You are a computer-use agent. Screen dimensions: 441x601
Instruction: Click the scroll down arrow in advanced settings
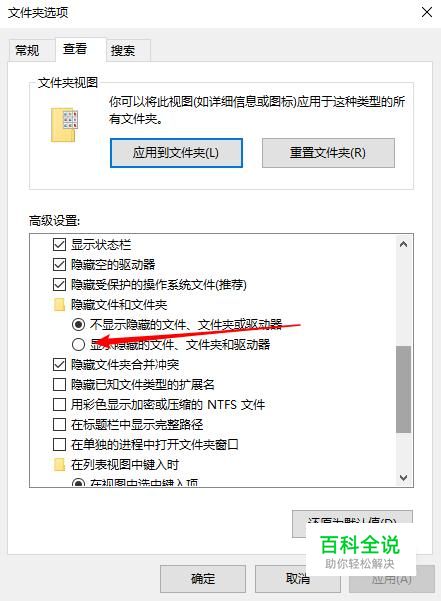tap(403, 478)
